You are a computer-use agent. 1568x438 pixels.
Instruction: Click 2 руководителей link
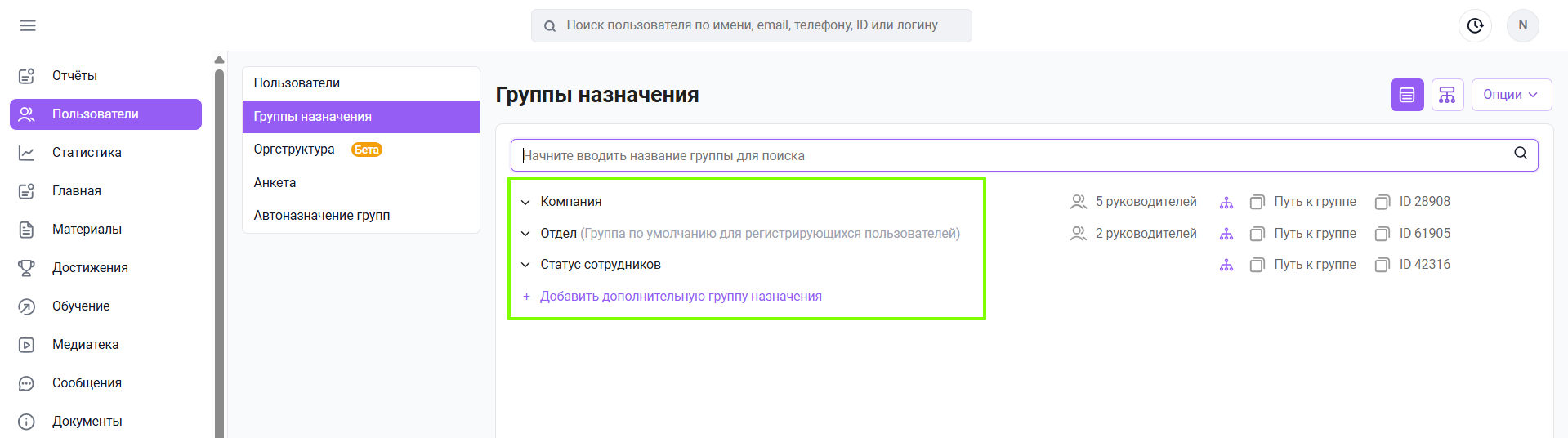click(1146, 234)
